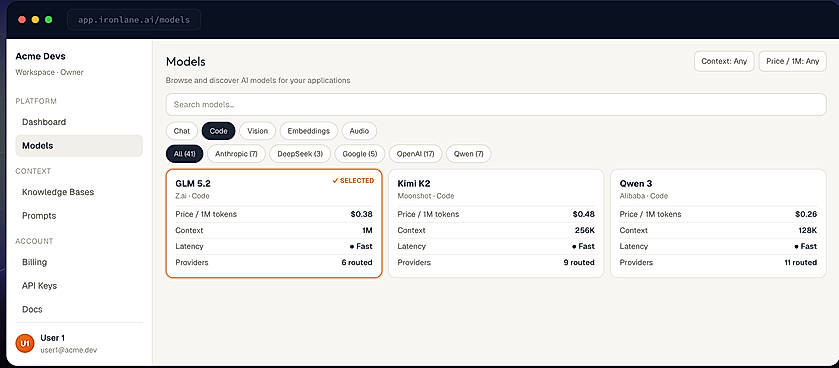The height and width of the screenshot is (368, 839).
Task: Click the Acme Devs workspace name
Action: coord(41,56)
